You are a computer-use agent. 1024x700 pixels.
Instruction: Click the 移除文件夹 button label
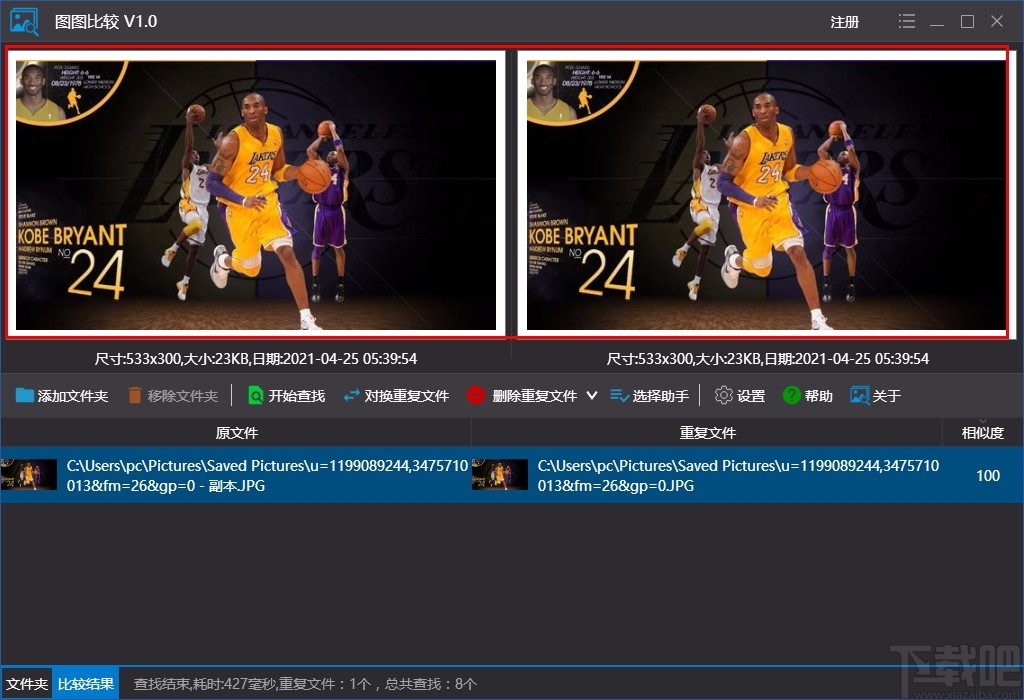pos(182,396)
